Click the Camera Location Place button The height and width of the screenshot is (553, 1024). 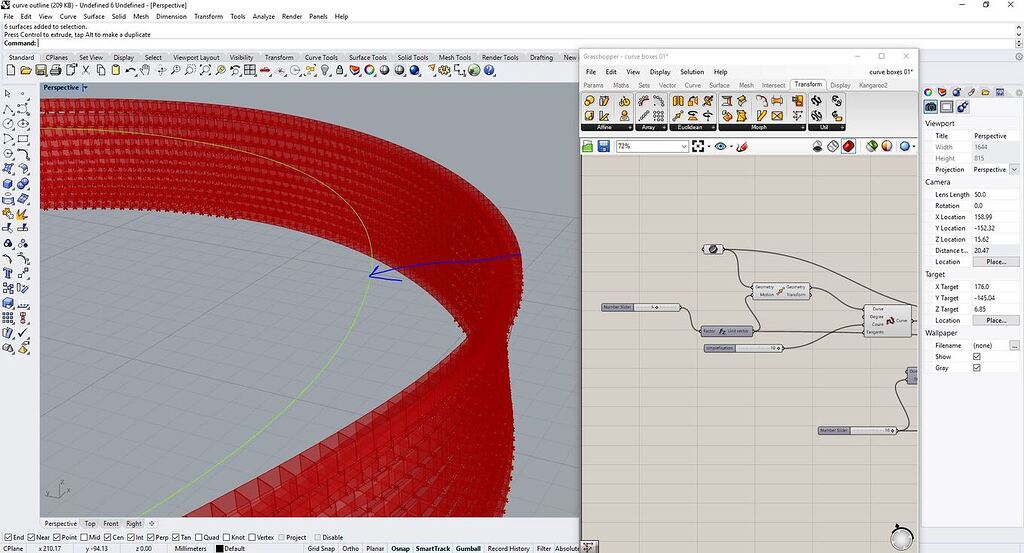tap(995, 262)
